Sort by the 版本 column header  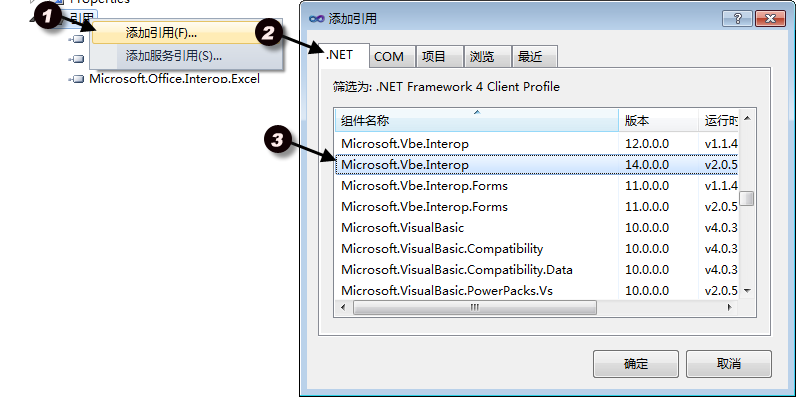658,121
